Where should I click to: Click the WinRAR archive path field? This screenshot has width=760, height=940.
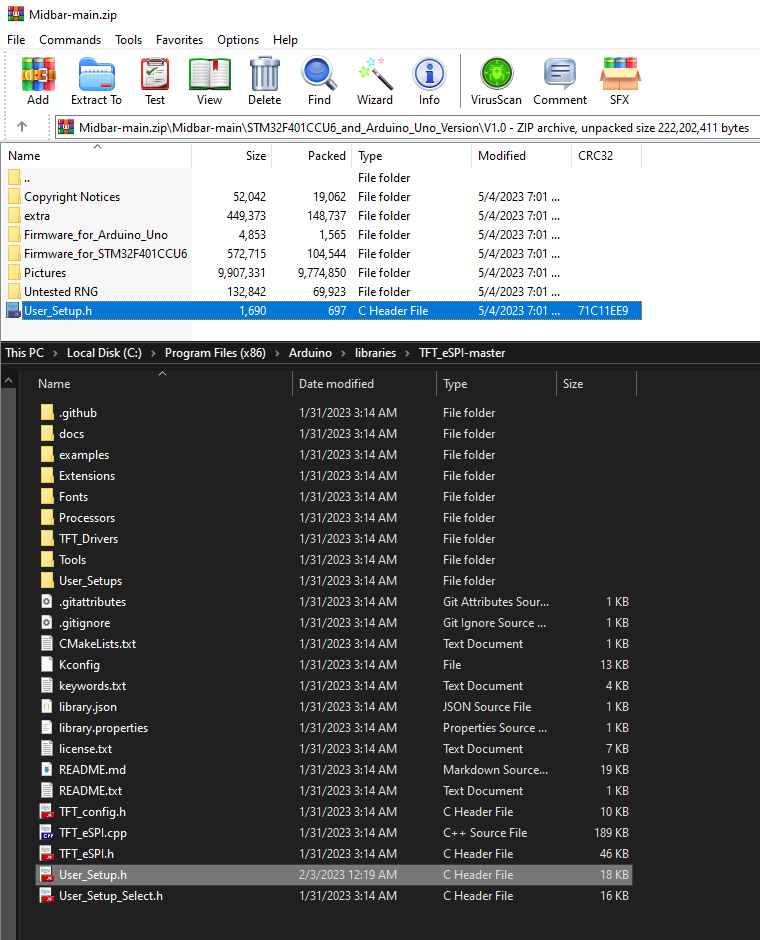[408, 127]
